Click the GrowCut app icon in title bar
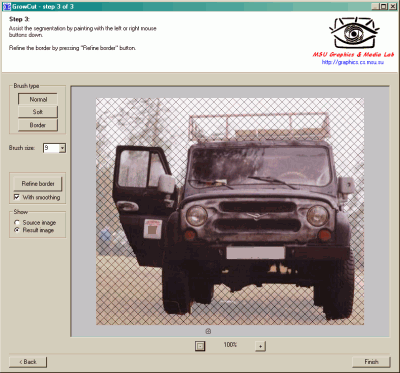 click(x=6, y=6)
